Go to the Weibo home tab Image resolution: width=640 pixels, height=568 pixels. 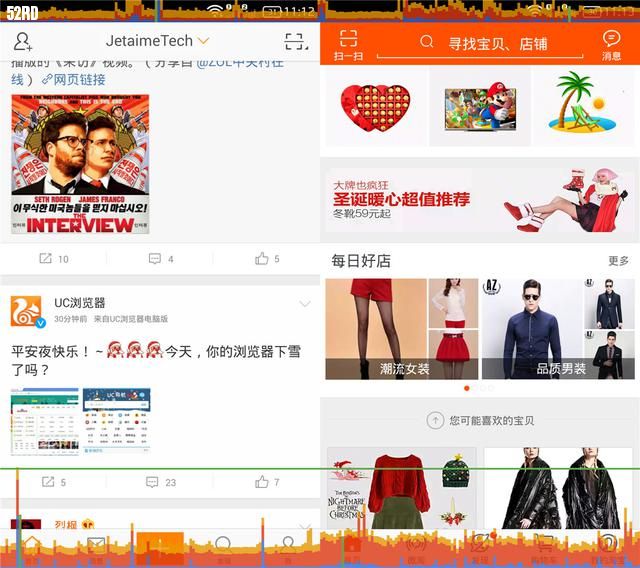point(32,549)
